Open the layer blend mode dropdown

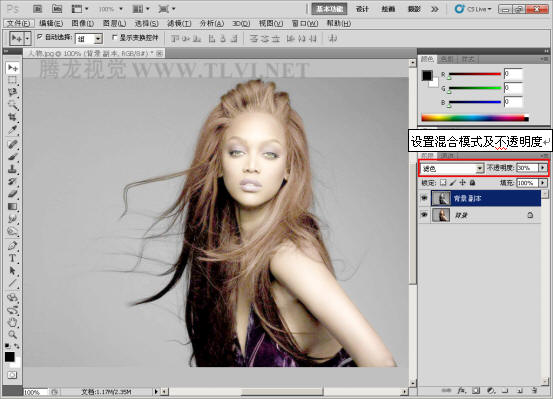coord(452,169)
